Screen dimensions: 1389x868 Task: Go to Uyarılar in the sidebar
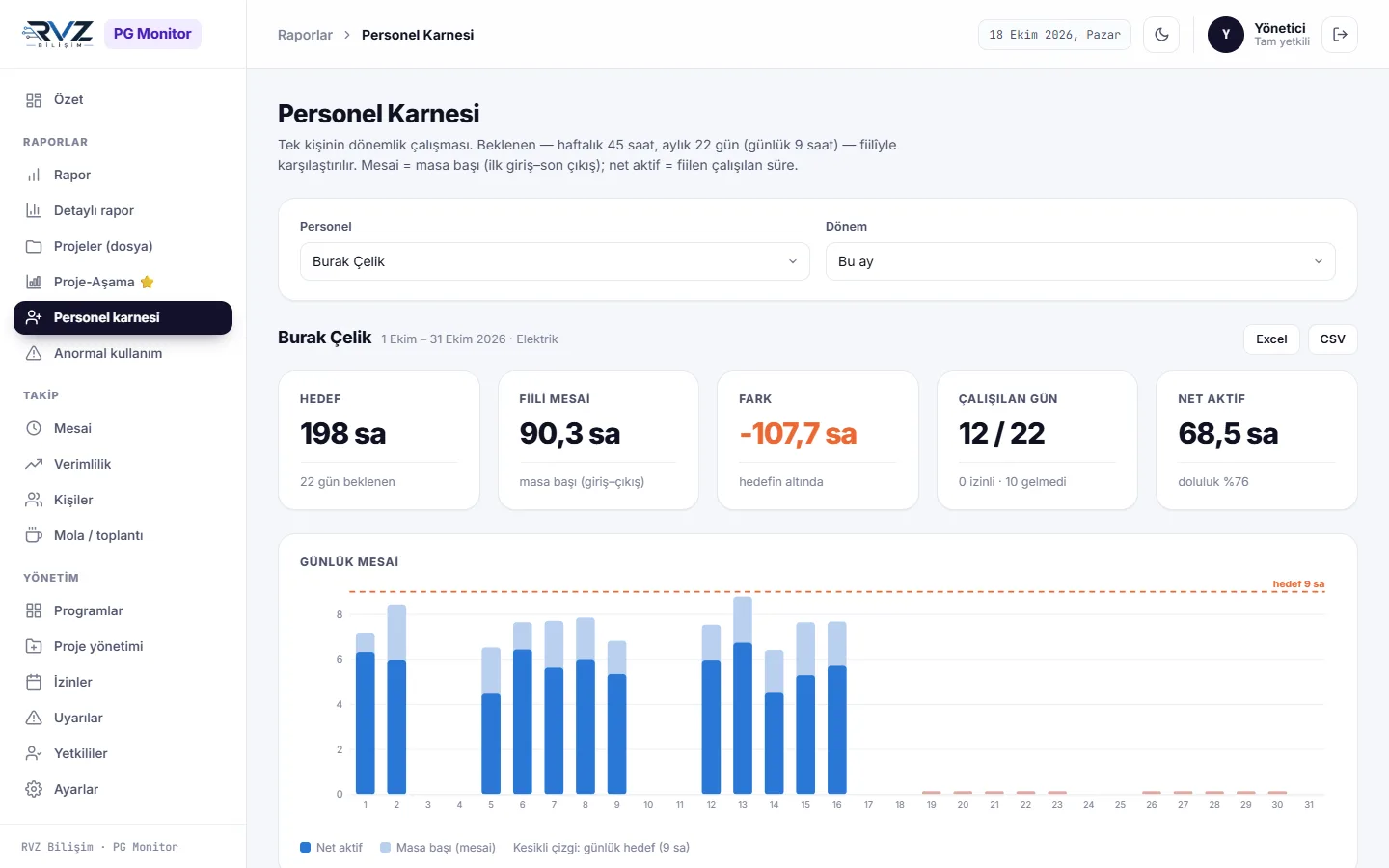pyautogui.click(x=123, y=719)
